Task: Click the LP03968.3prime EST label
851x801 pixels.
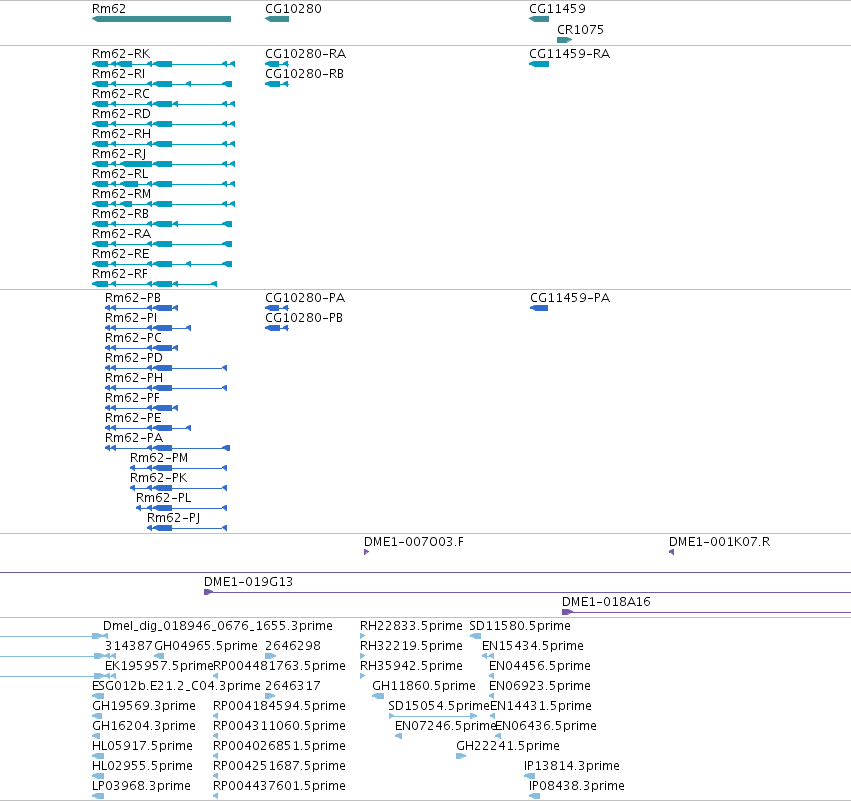Action: pyautogui.click(x=141, y=786)
